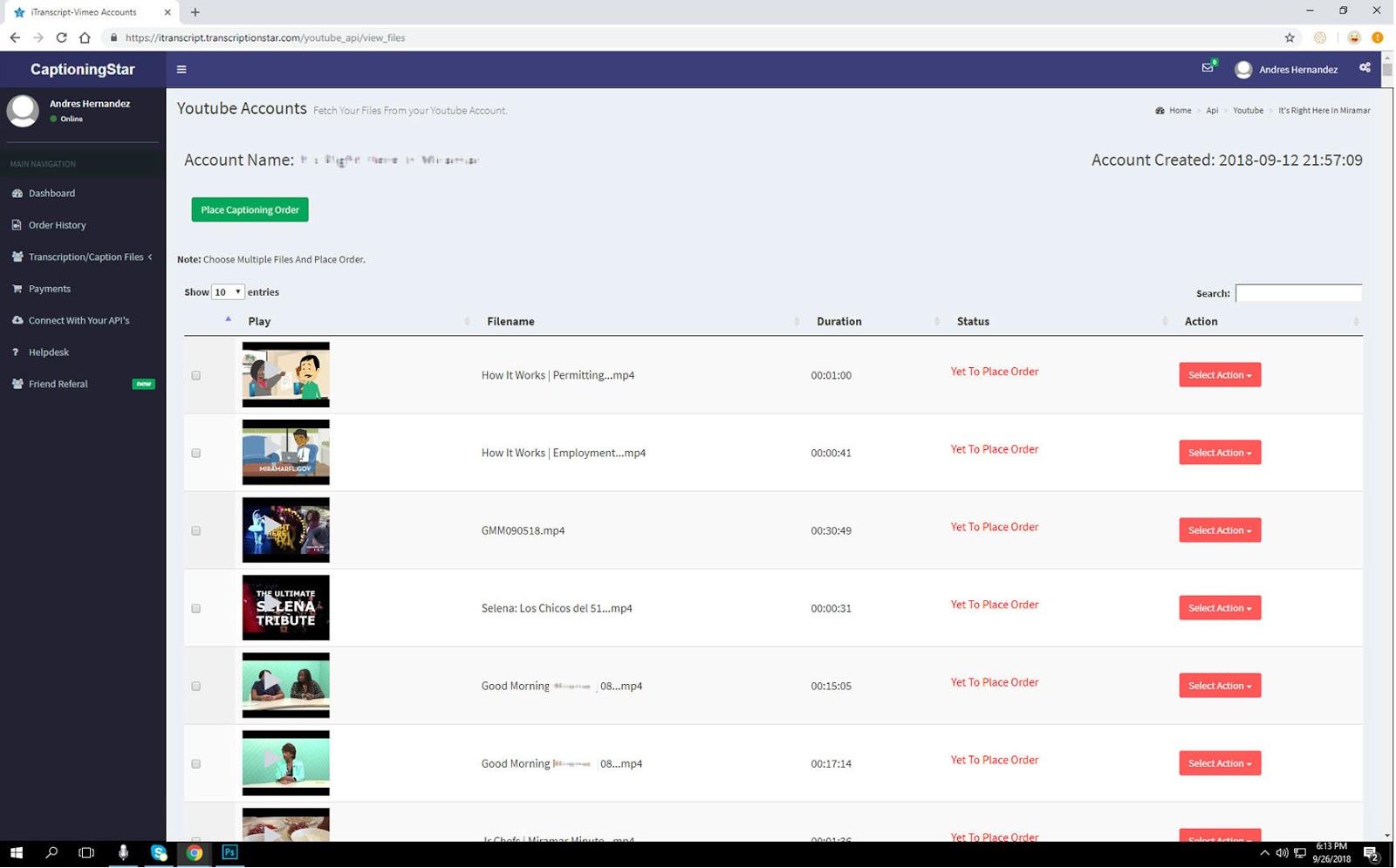
Task: Open Select Action for GMM090518.mp4
Action: (1221, 530)
